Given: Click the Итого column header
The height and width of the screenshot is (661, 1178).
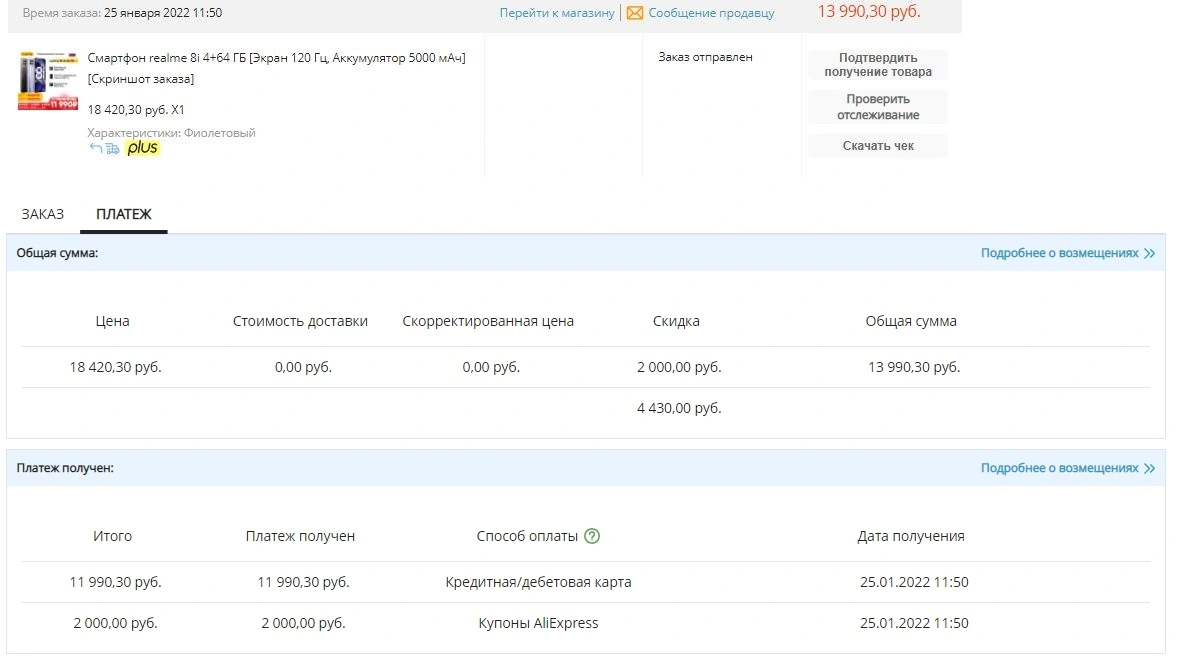Looking at the screenshot, I should pos(113,536).
